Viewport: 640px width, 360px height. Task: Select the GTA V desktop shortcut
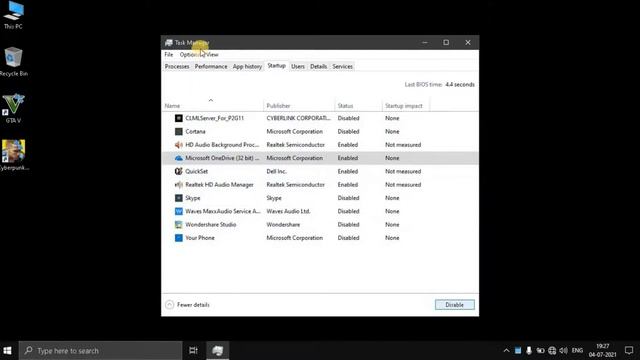(x=13, y=108)
